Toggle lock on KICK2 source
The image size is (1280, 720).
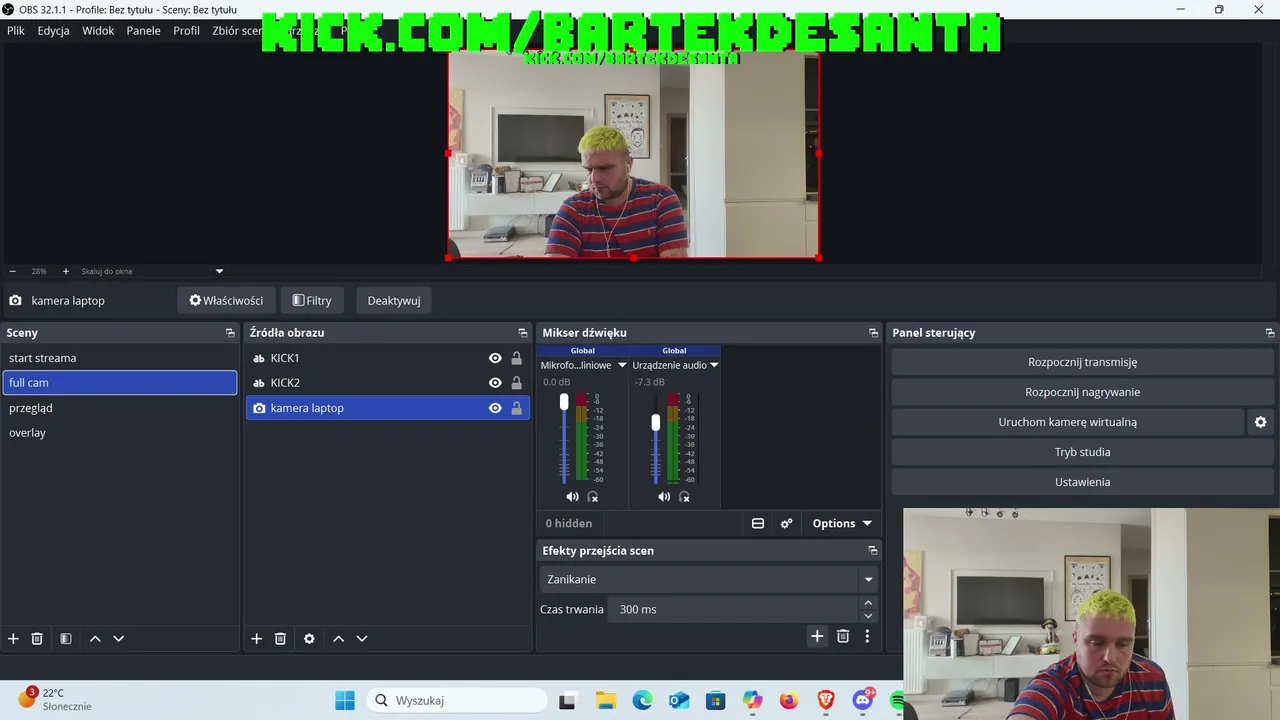click(517, 383)
